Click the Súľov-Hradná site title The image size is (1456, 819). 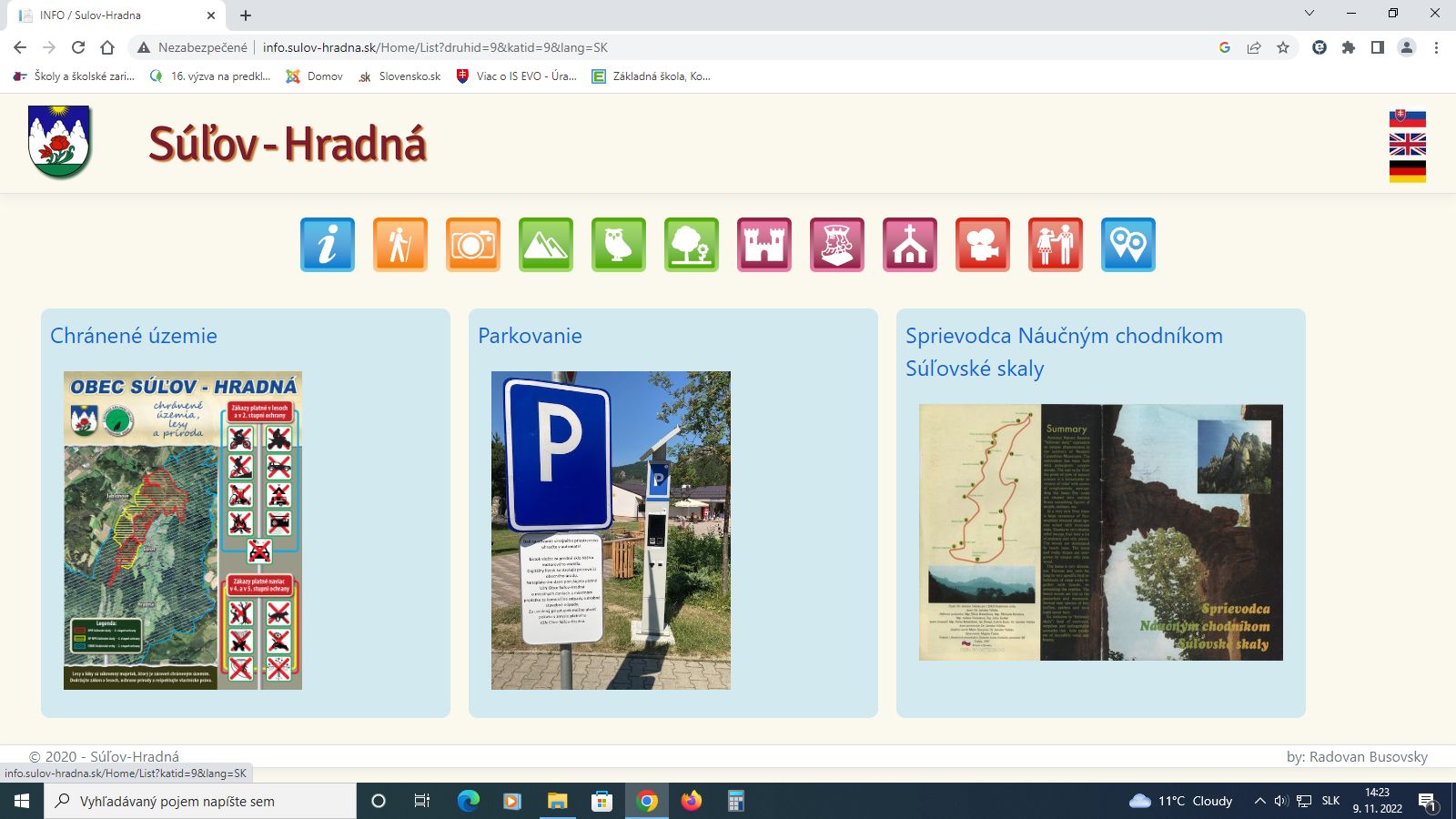pyautogui.click(x=288, y=144)
